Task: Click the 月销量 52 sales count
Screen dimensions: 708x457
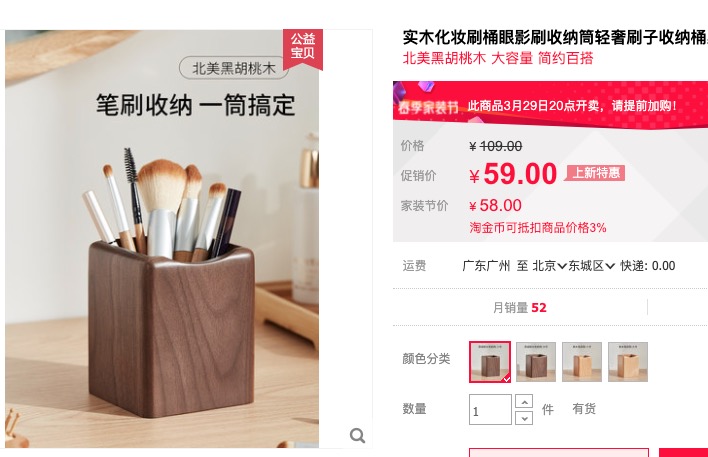Action: pos(519,308)
